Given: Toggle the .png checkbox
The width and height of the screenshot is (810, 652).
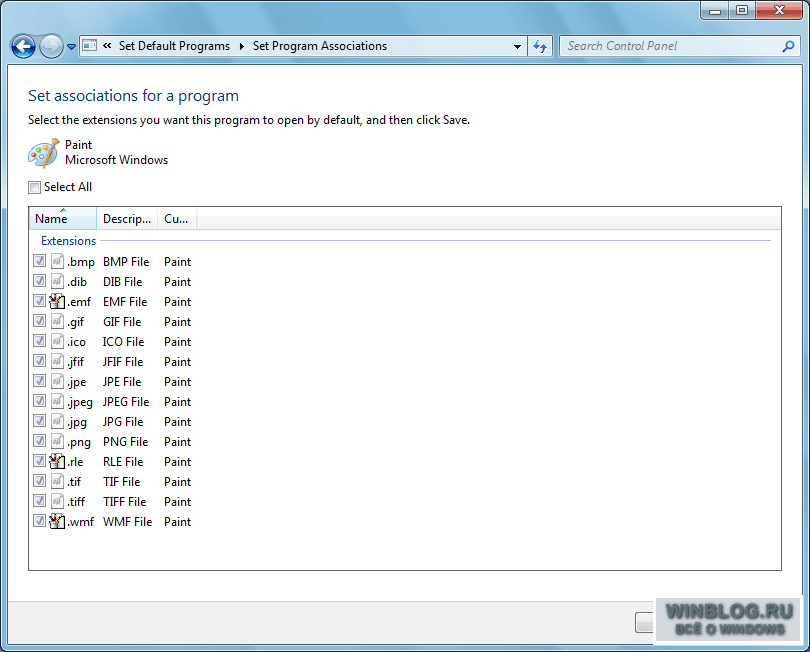Looking at the screenshot, I should tap(39, 441).
